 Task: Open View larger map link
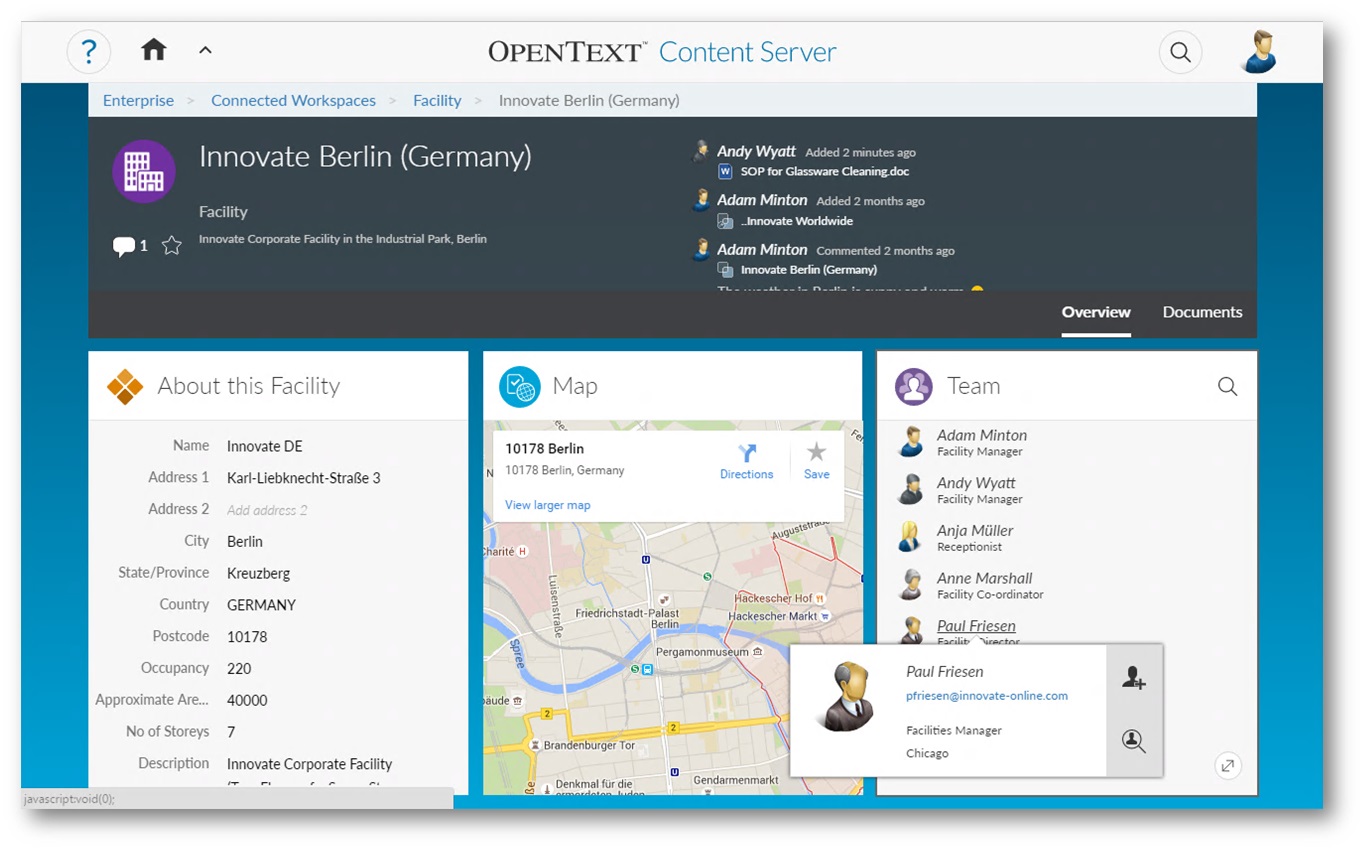tap(548, 505)
